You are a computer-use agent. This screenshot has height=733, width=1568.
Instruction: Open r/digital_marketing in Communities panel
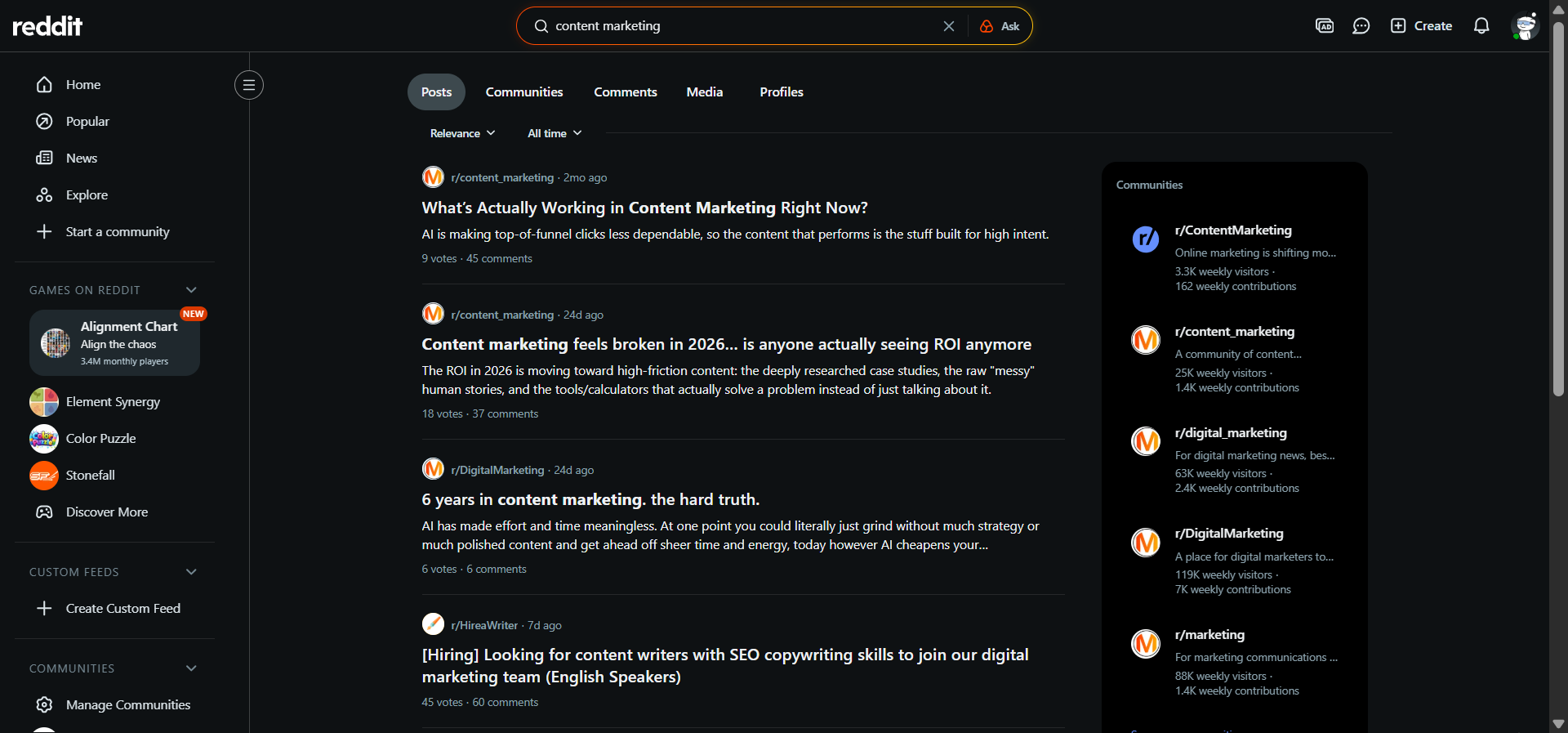1231,433
